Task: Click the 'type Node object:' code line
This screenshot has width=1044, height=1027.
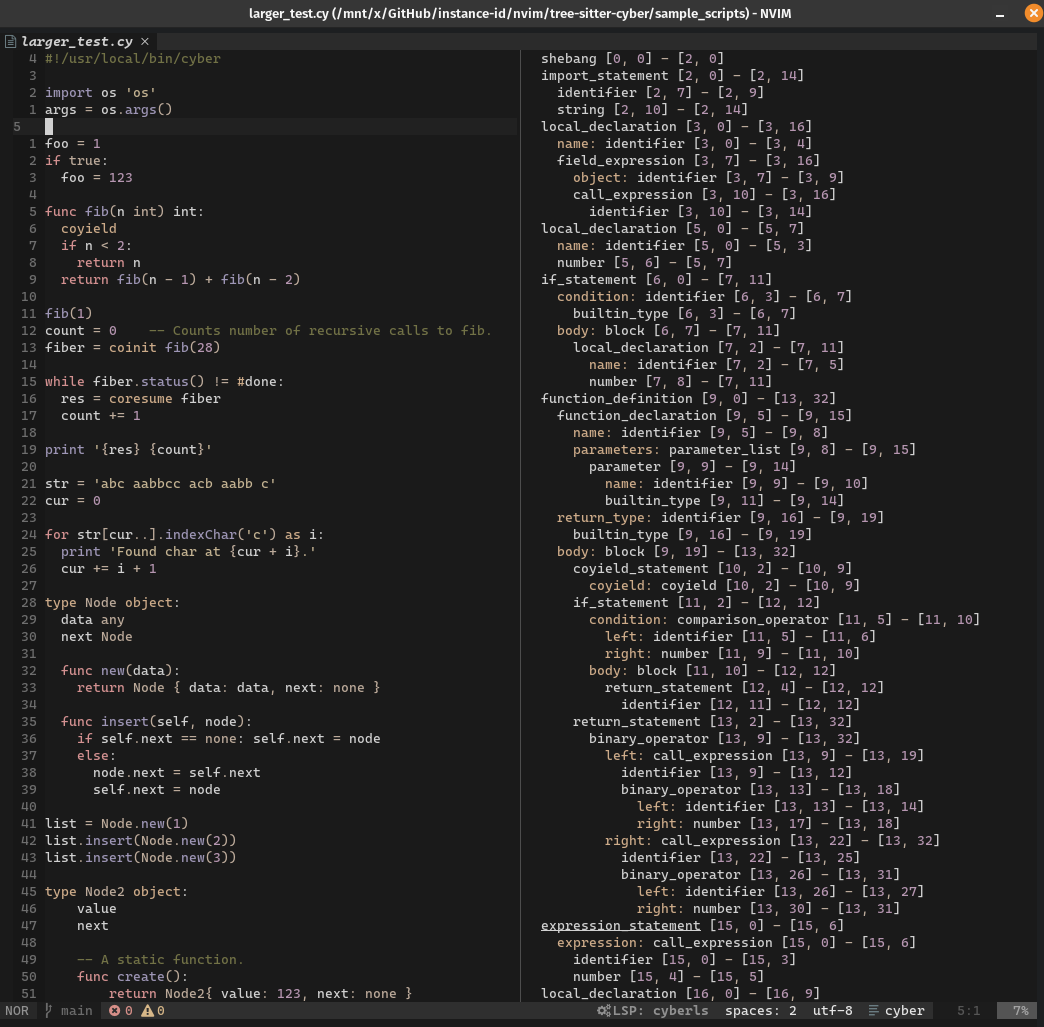Action: (112, 603)
